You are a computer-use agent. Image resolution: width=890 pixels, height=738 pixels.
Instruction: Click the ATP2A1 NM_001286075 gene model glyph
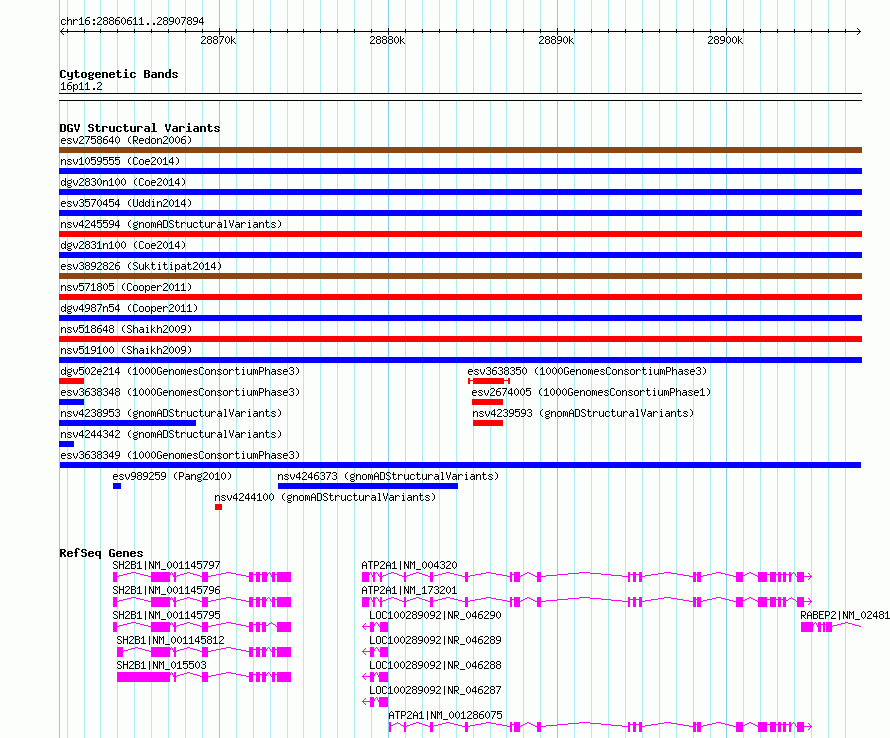click(600, 727)
